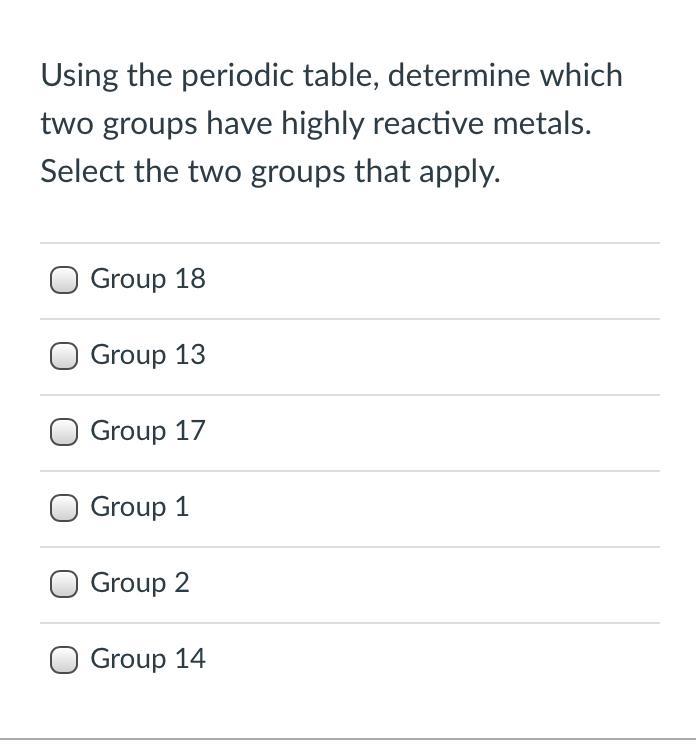
Task: Mark the Group 2 checkbox
Action: (64, 584)
